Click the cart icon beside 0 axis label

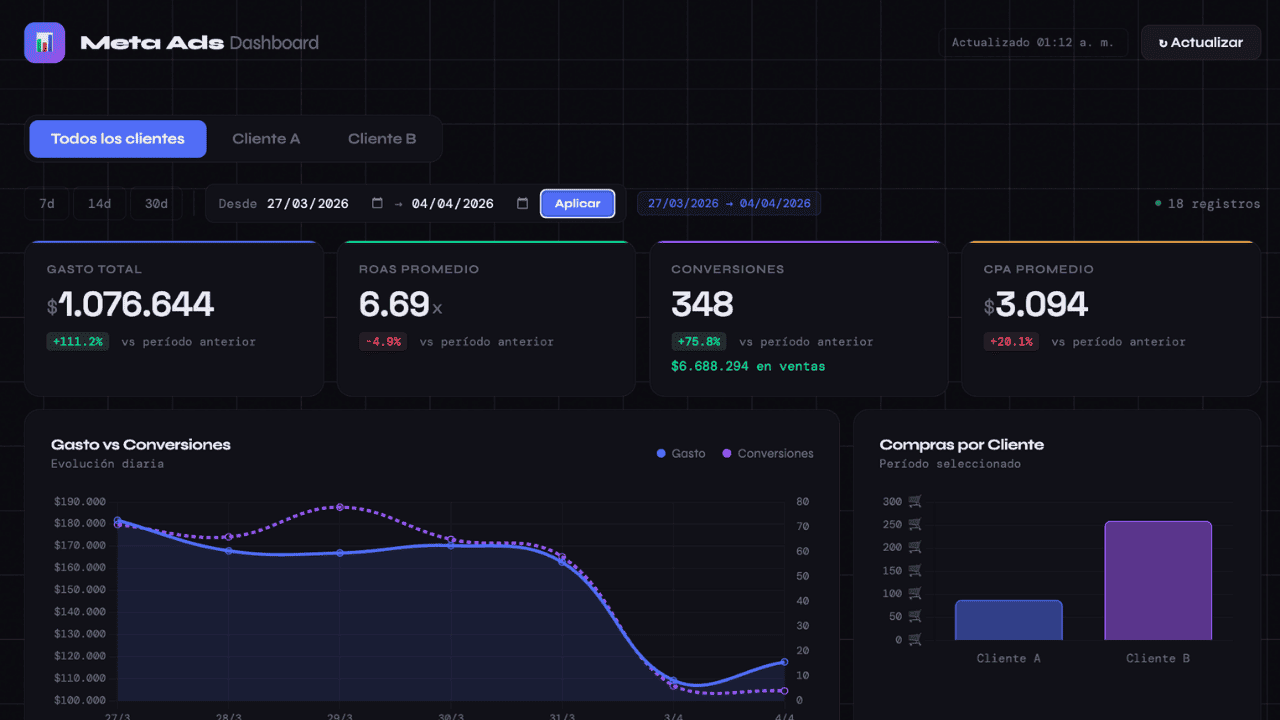(915, 640)
